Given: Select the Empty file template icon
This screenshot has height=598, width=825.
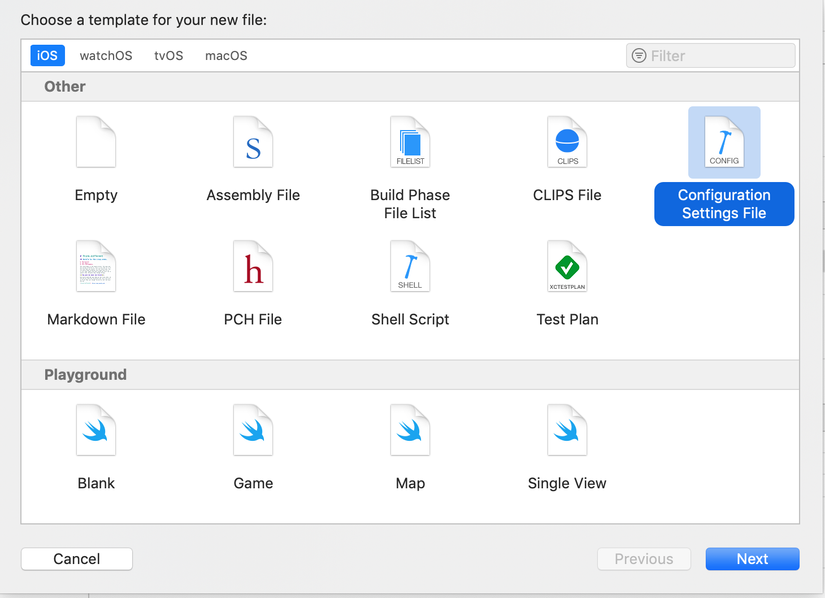Looking at the screenshot, I should 96,142.
